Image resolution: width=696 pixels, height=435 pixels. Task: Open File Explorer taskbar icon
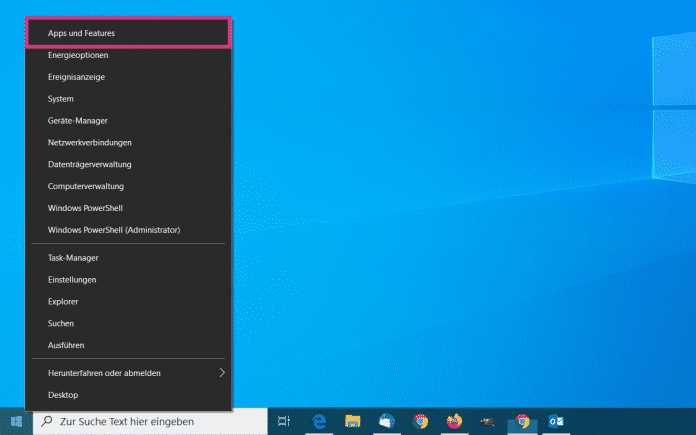tap(352, 422)
